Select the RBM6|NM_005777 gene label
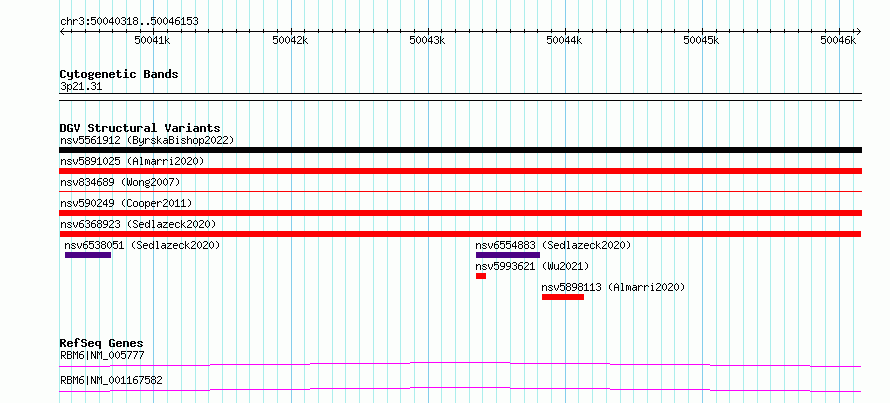This screenshot has height=403, width=890. (x=102, y=355)
